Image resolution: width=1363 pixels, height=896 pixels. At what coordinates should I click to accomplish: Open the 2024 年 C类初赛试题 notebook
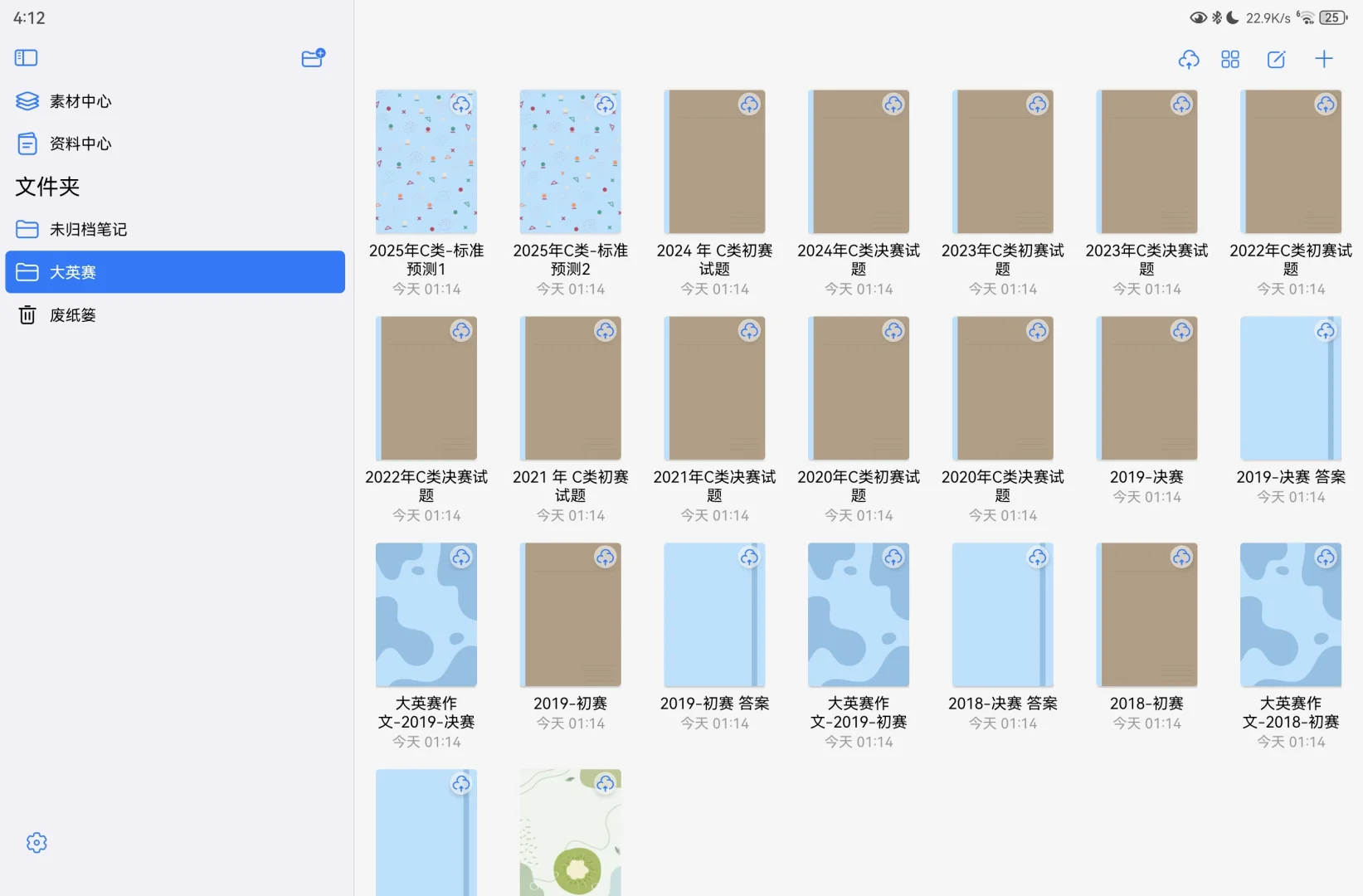click(713, 162)
